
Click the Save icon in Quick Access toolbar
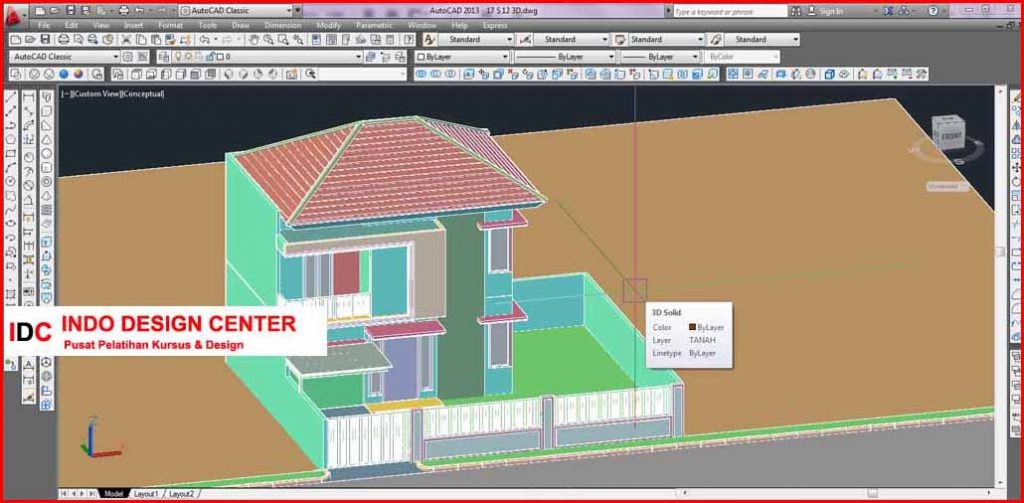[71, 10]
